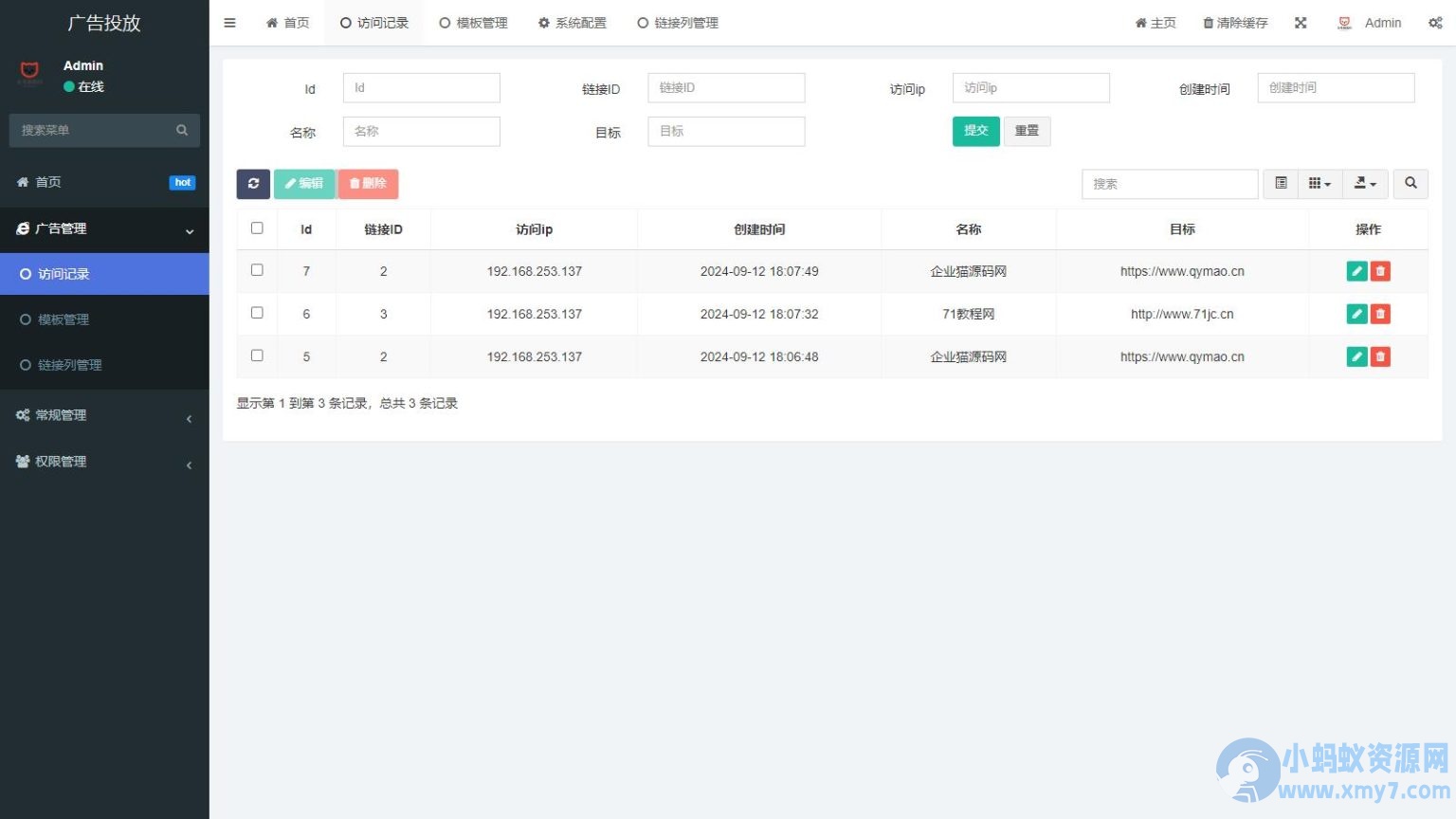Click the red 删除 toolbar button
The width and height of the screenshot is (1456, 819).
pyautogui.click(x=368, y=184)
